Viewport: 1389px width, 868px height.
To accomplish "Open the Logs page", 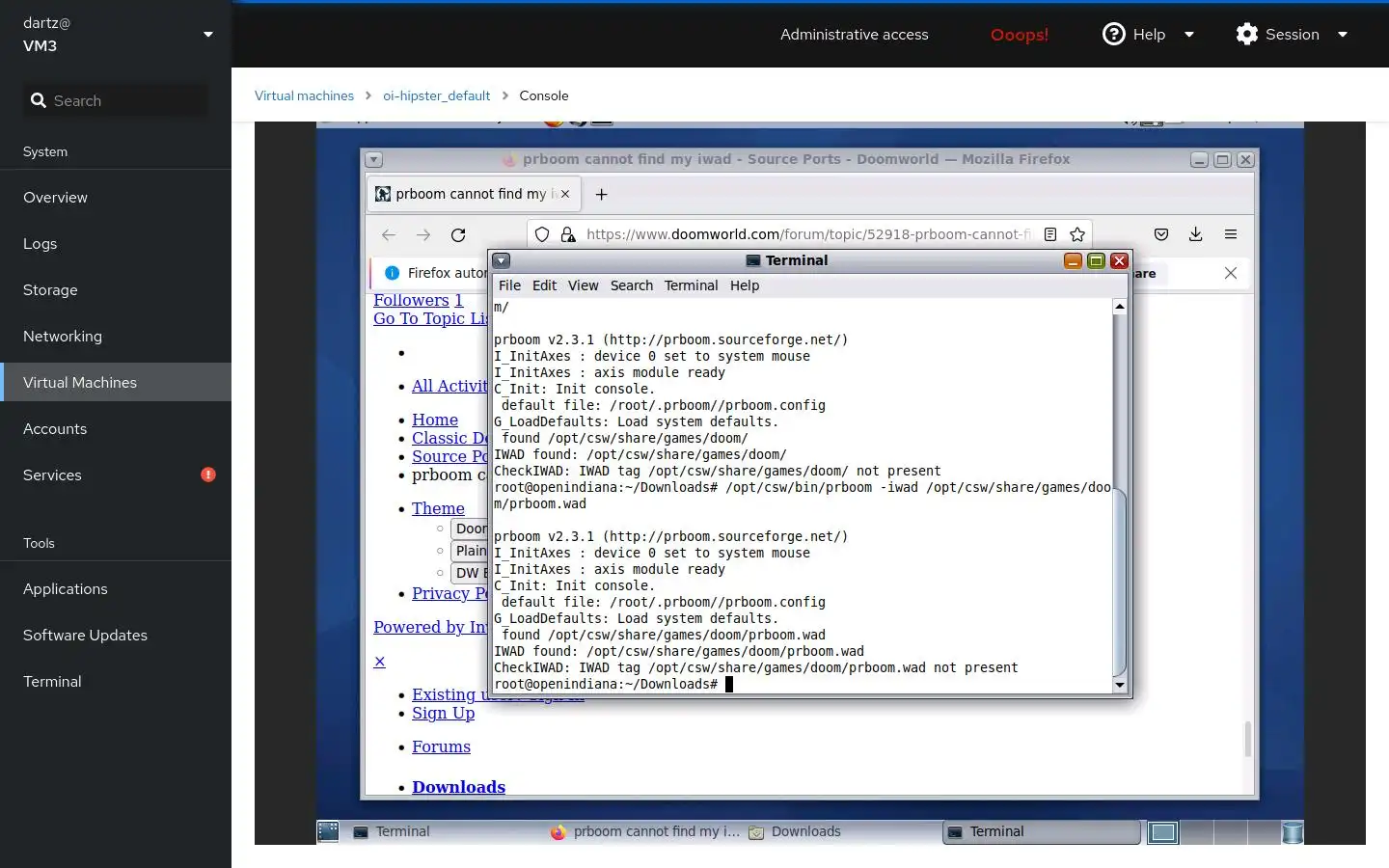I will (x=116, y=243).
